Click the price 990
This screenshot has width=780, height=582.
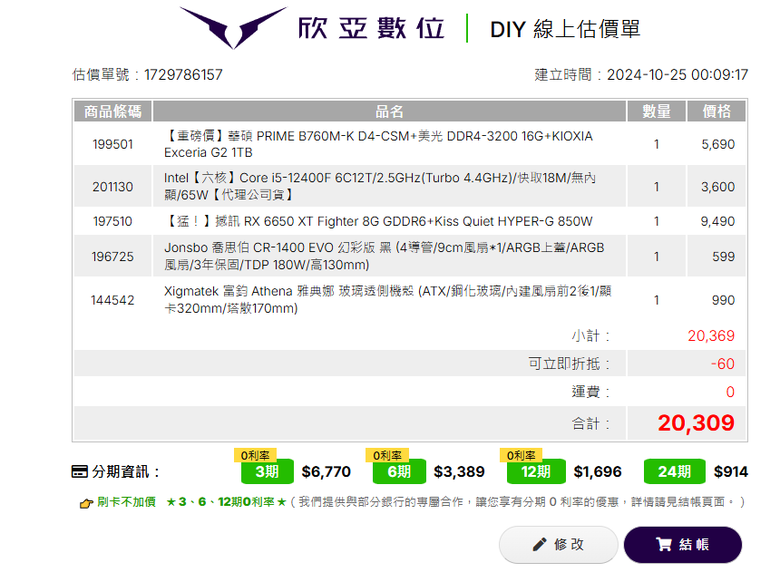point(723,300)
